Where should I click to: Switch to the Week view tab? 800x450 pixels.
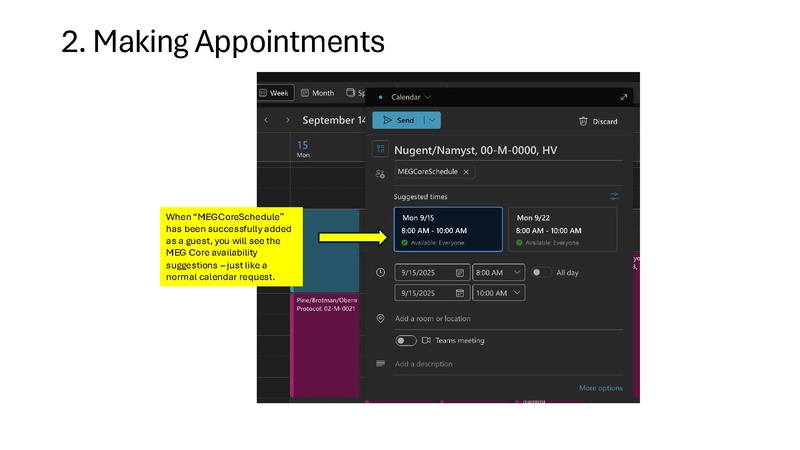[x=274, y=93]
